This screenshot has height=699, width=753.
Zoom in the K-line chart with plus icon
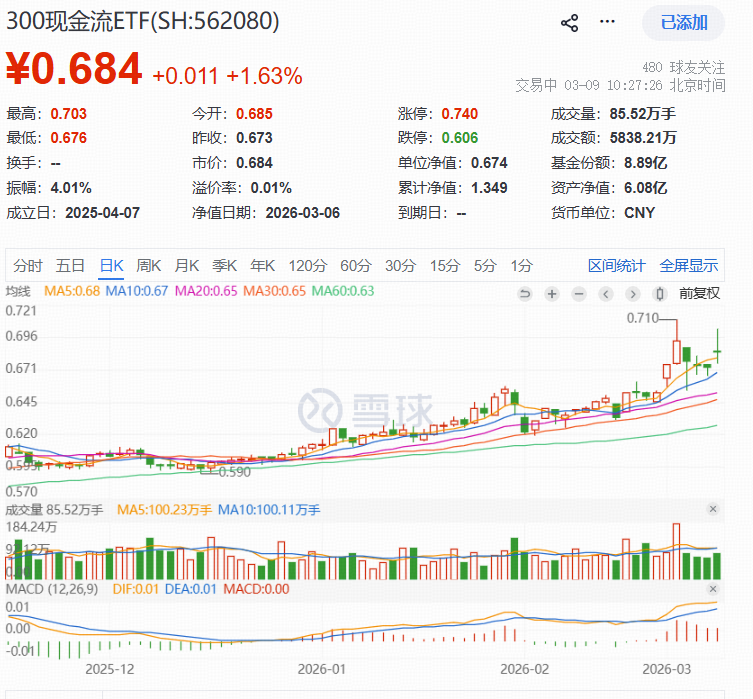click(x=552, y=293)
